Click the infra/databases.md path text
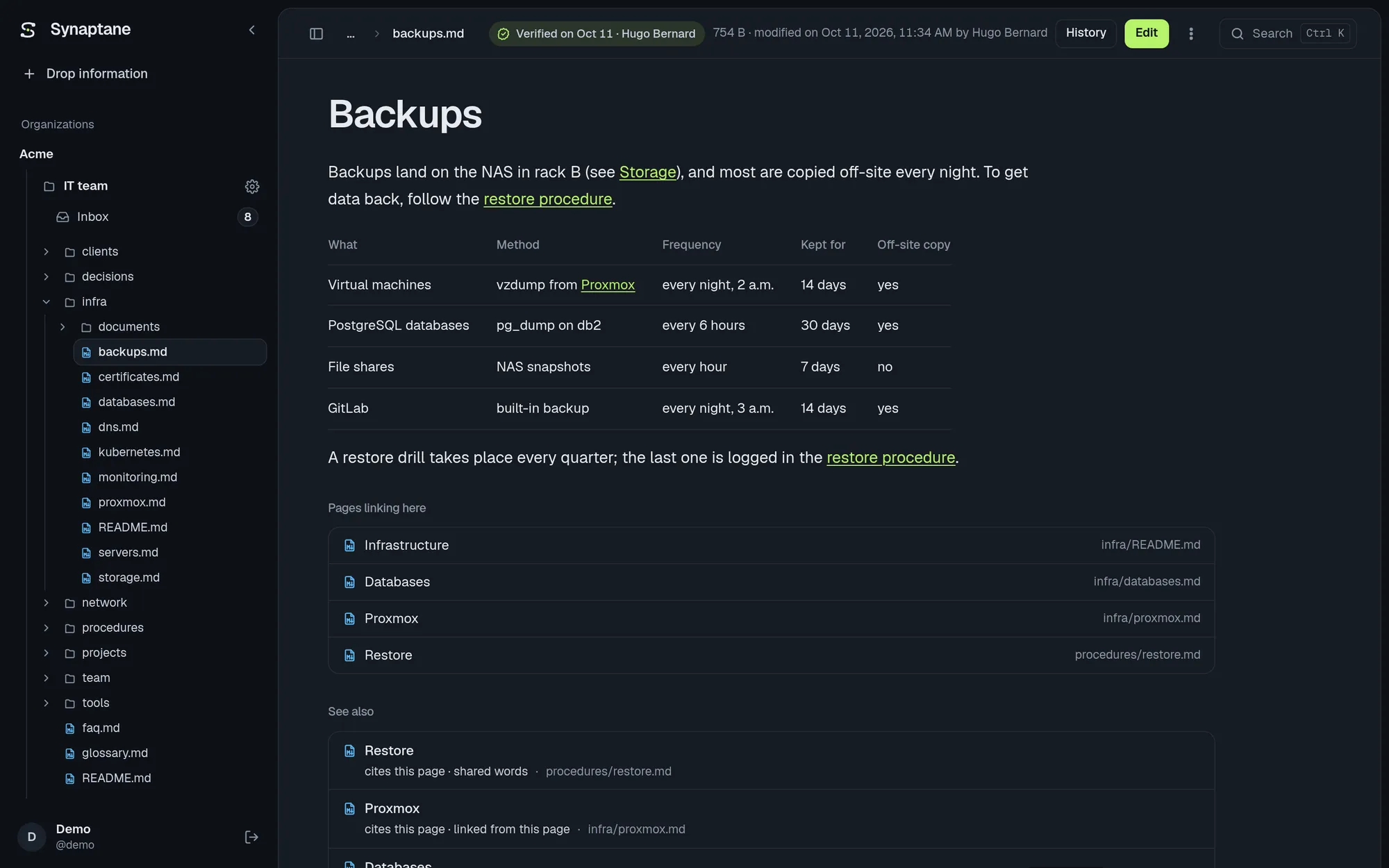This screenshot has height=868, width=1389. click(1147, 581)
